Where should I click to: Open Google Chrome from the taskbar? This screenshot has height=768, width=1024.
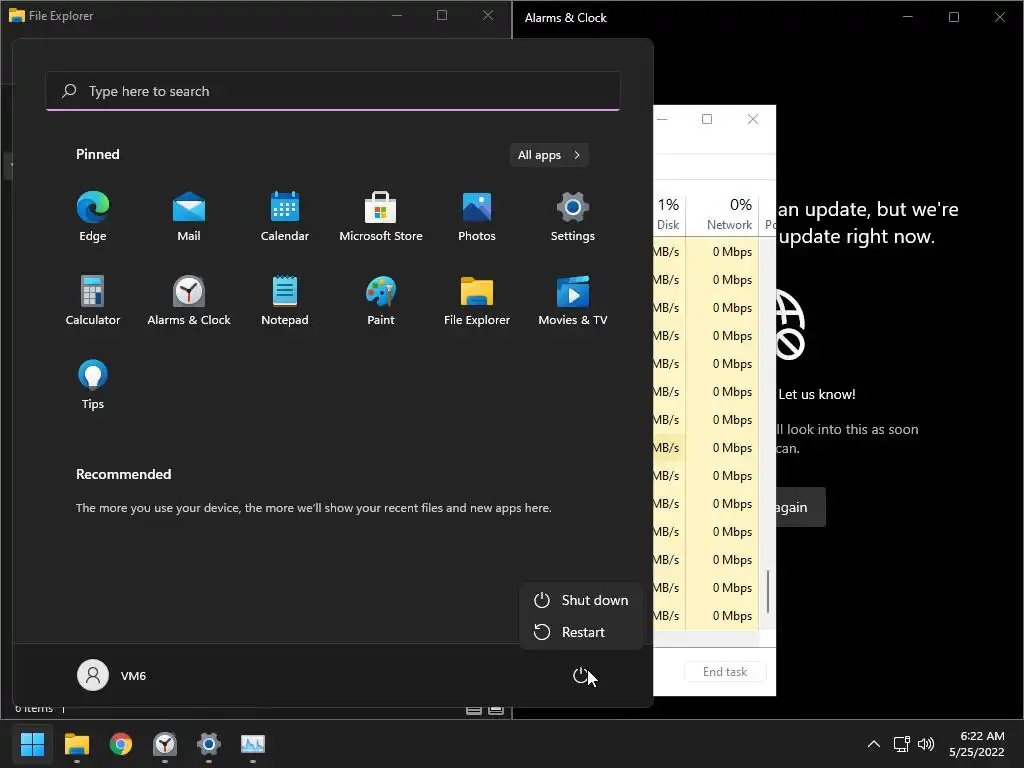pyautogui.click(x=121, y=744)
